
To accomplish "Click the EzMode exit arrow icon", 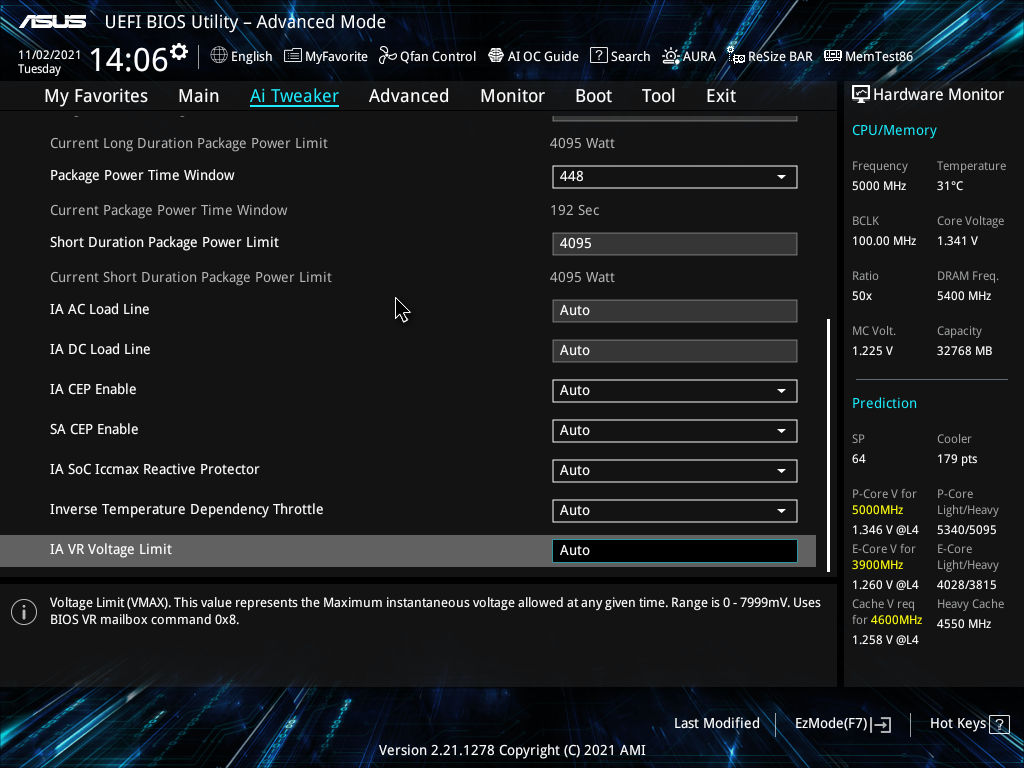I will (881, 724).
